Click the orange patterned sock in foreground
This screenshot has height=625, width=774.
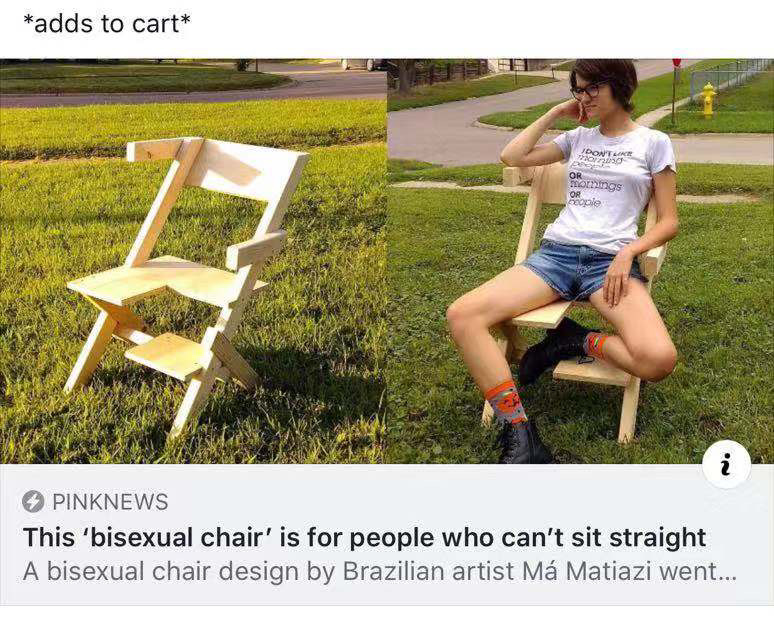pyautogui.click(x=506, y=401)
